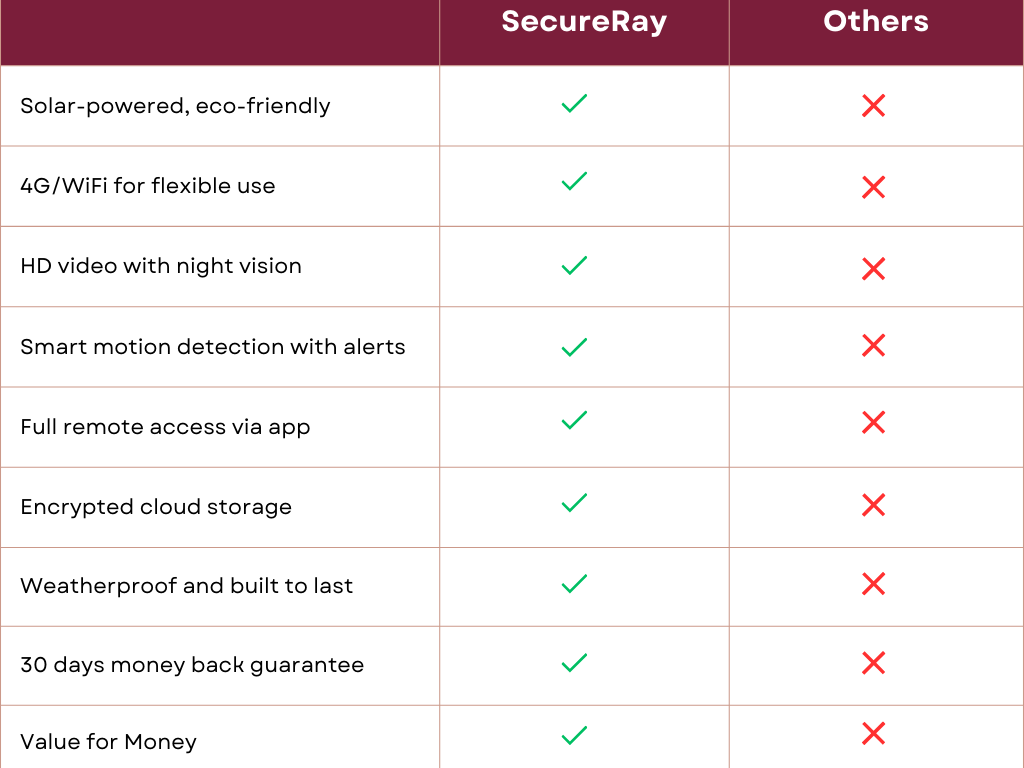Click green check for Value for Money
The image size is (1024, 768).
pos(574,735)
